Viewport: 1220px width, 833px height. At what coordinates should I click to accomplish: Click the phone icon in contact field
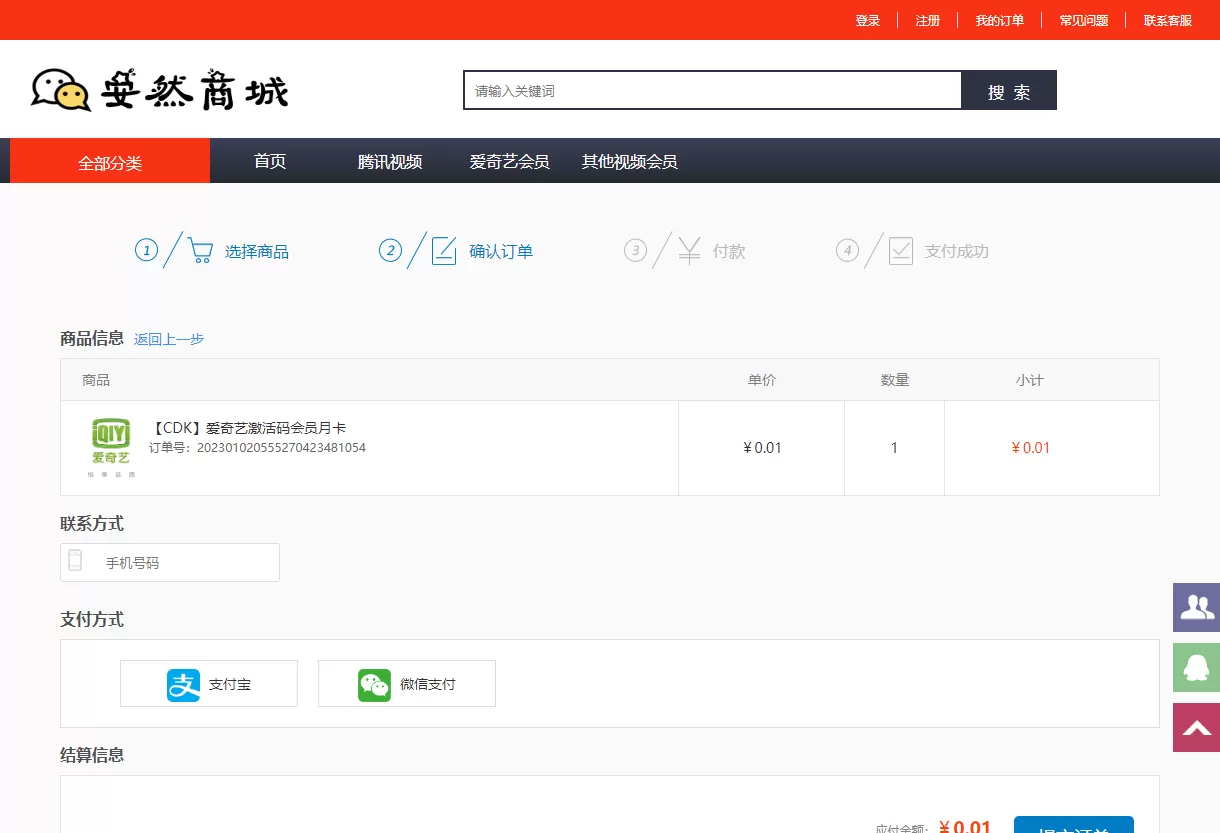(75, 561)
